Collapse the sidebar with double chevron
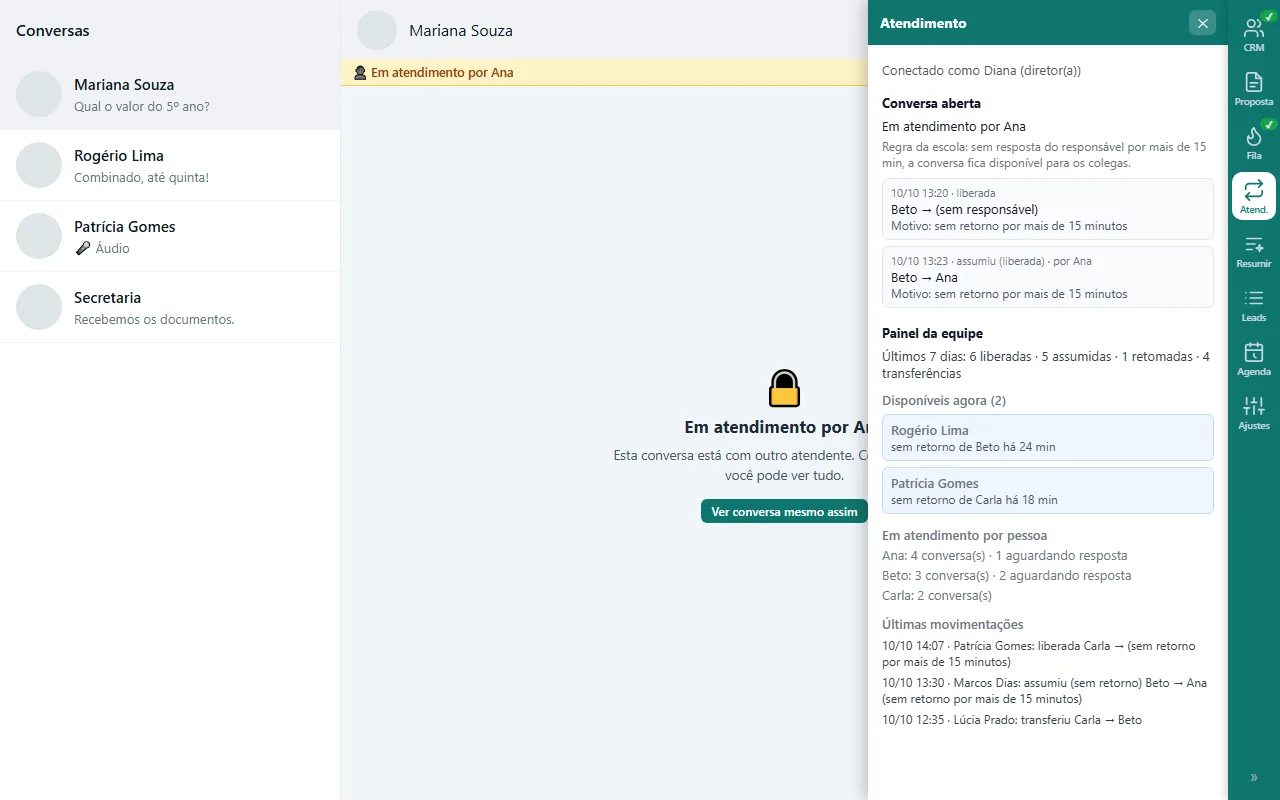 (1254, 777)
